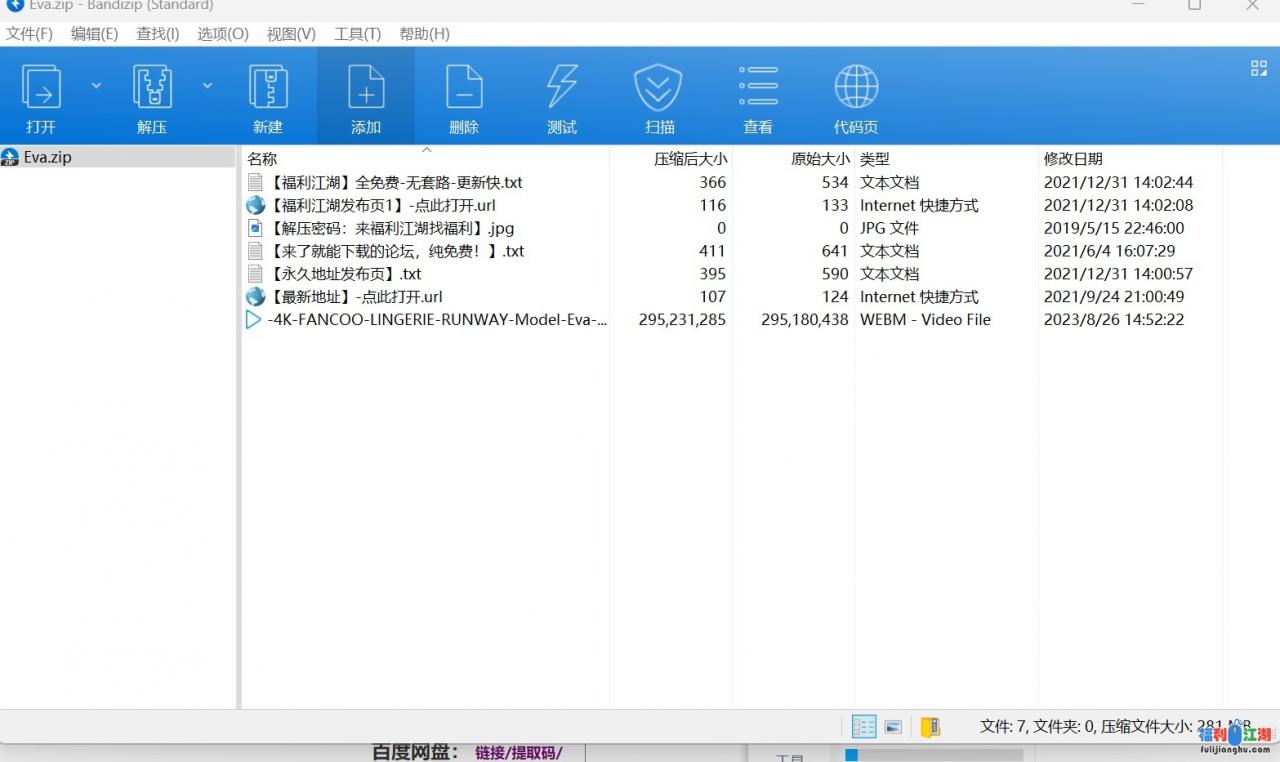Toggle the details list view in status bar

pos(863,727)
